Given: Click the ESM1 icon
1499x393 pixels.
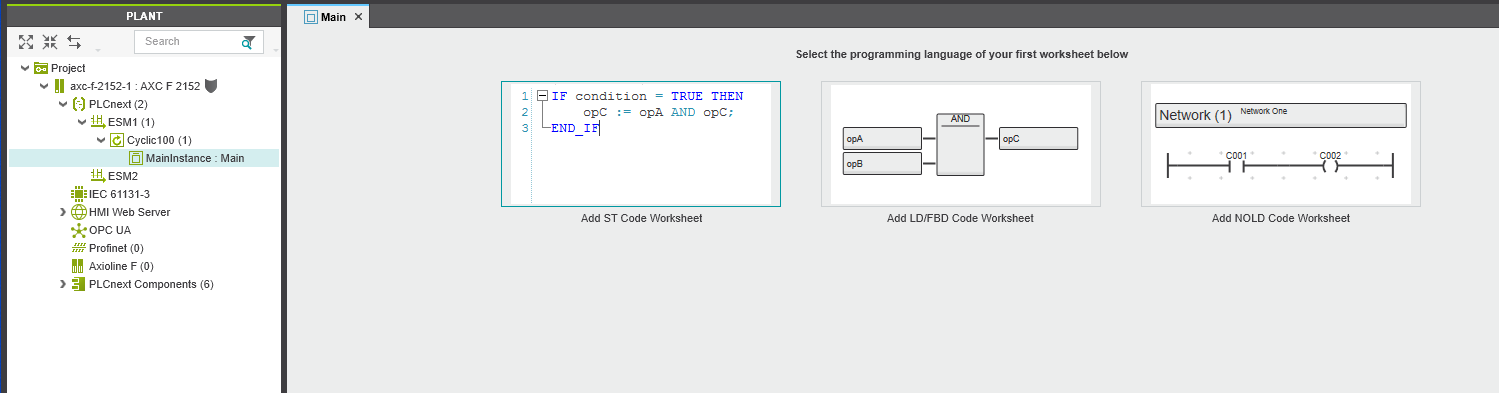Looking at the screenshot, I should (x=97, y=122).
